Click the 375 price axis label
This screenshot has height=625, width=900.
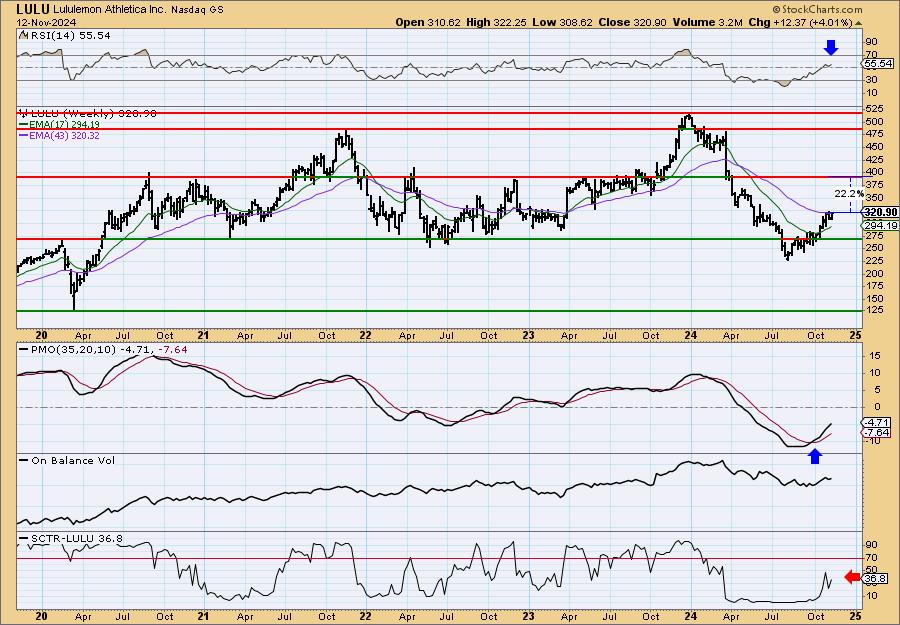tap(874, 184)
